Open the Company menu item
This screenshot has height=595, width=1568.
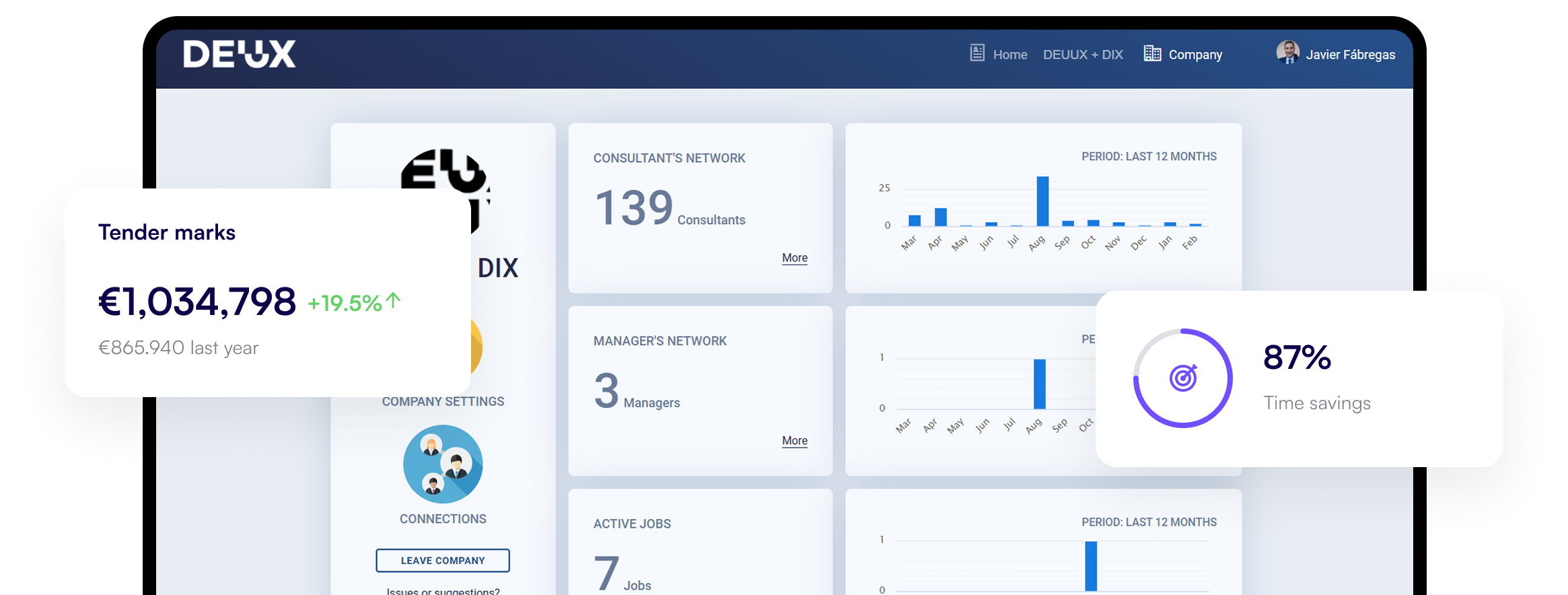1195,55
